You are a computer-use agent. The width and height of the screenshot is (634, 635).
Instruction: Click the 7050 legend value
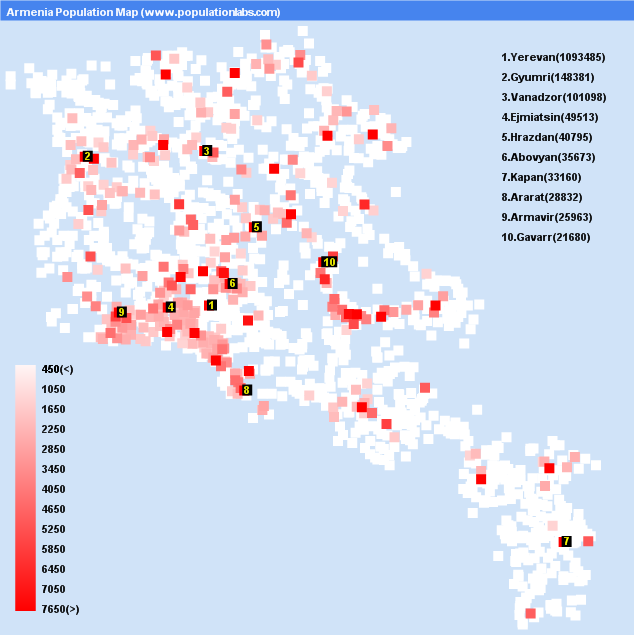(53, 589)
